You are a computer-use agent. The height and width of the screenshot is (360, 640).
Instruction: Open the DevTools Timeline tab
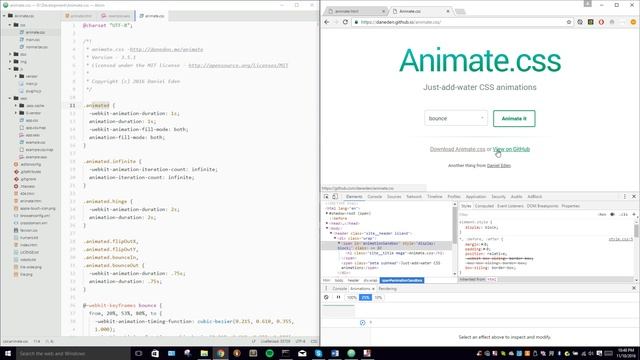434,196
